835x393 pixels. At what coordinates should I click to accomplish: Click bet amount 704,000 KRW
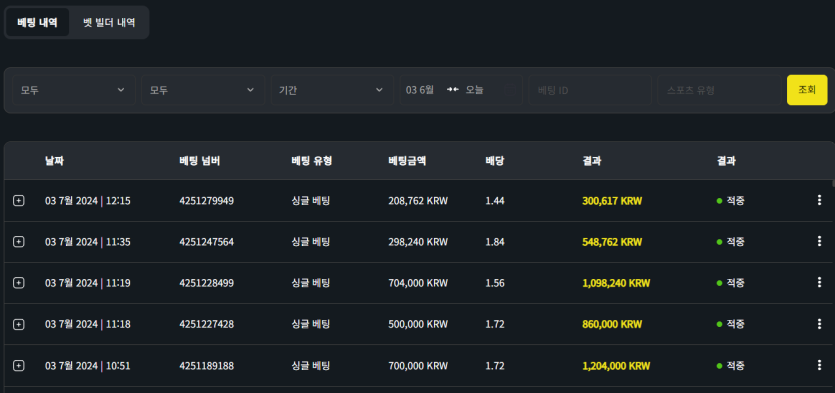[x=418, y=283]
